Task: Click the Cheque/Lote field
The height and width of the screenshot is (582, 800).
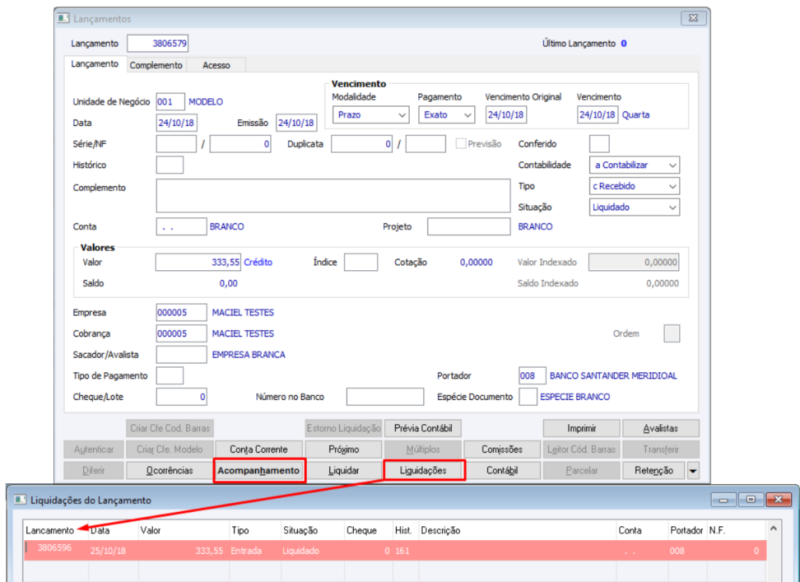Action: (182, 397)
